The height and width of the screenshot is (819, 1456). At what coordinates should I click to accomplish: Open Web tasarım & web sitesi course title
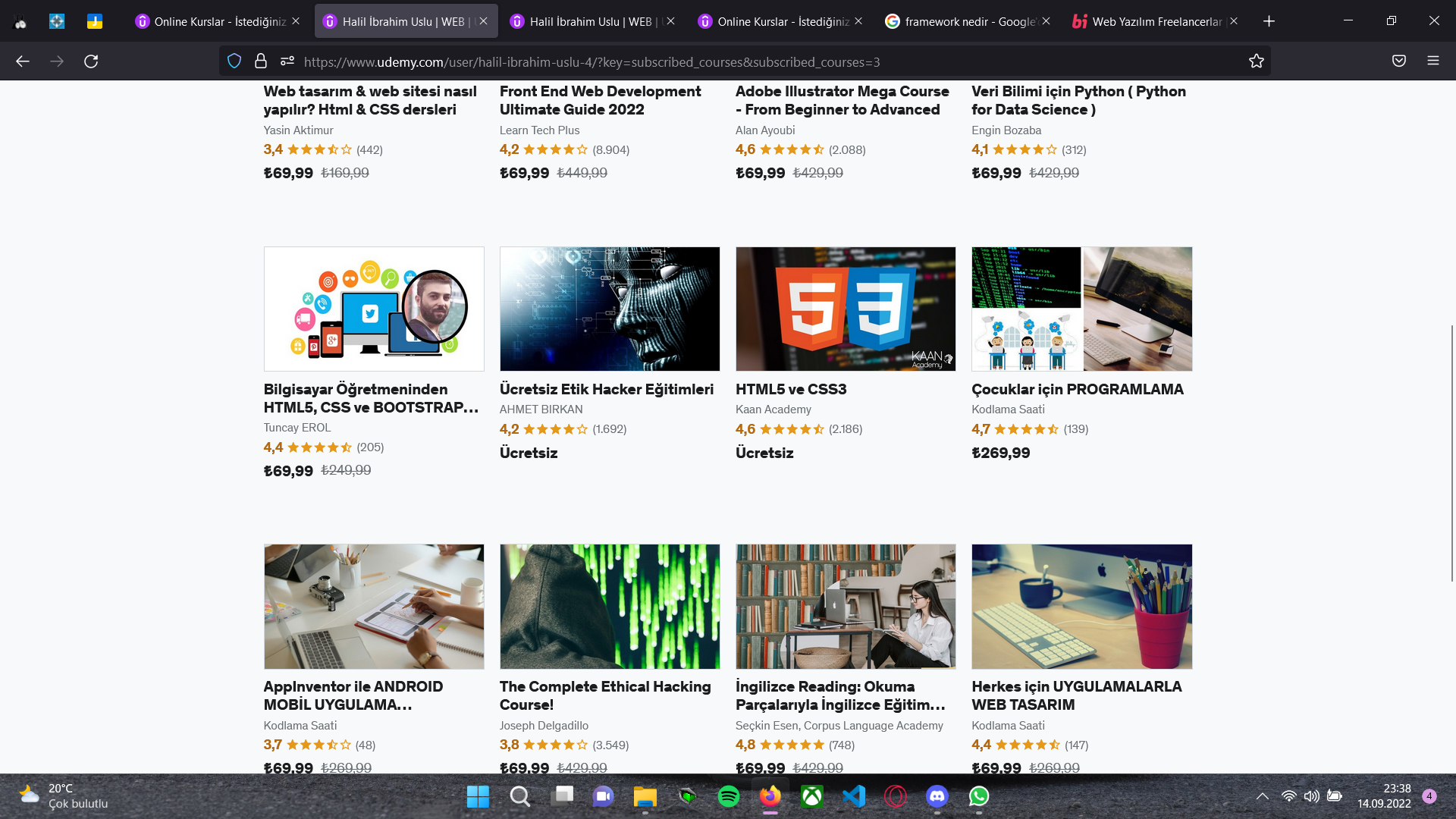370,100
